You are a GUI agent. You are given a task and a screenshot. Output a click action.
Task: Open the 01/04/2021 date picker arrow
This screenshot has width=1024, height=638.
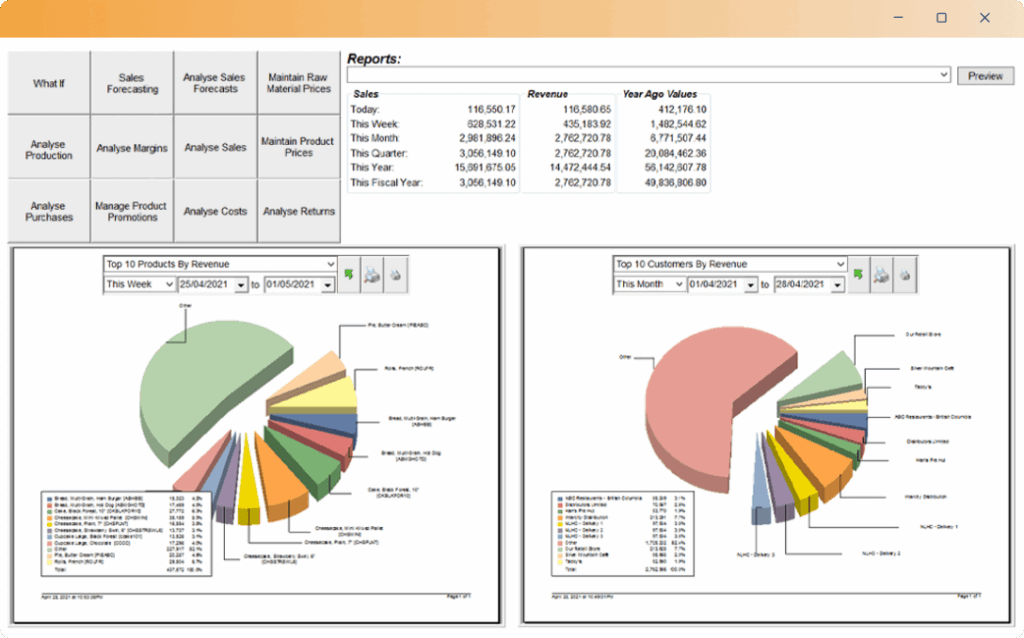tap(750, 285)
